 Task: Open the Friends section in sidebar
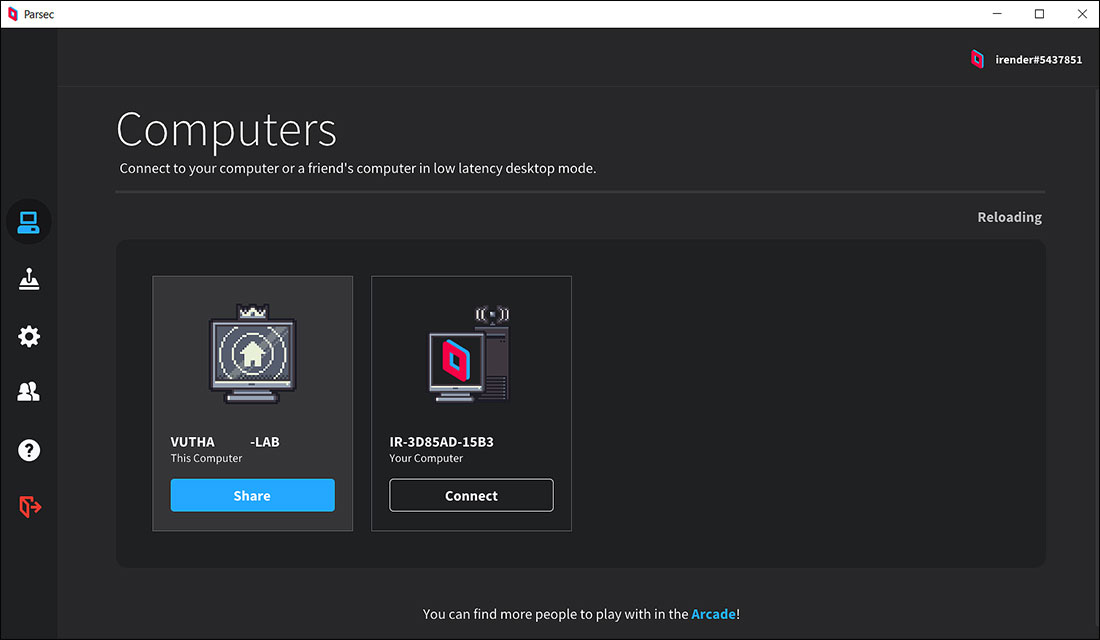(x=29, y=392)
